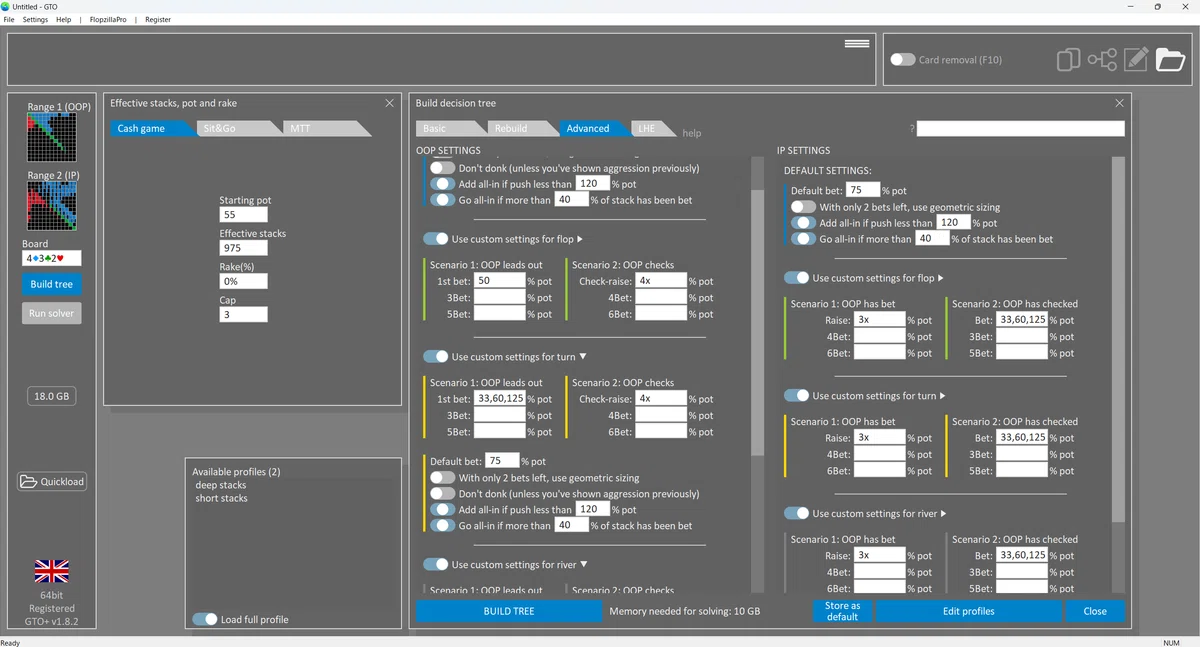Open the tree diagram icon
The height and width of the screenshot is (647, 1200).
(1102, 60)
